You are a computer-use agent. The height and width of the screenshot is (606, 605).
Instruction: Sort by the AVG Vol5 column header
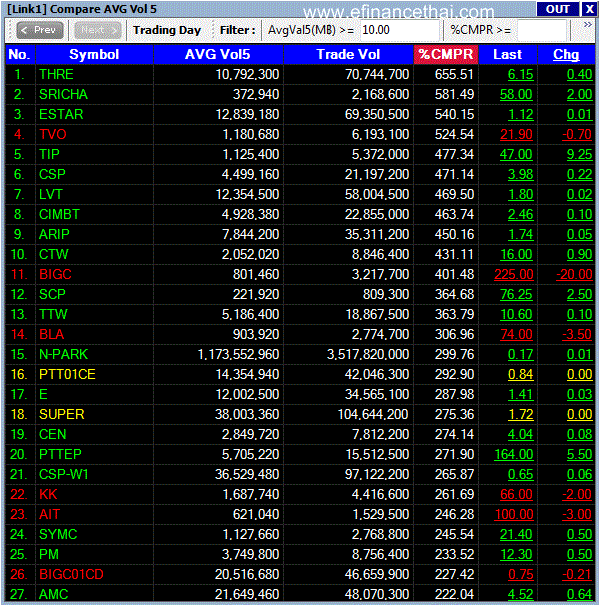pos(218,54)
